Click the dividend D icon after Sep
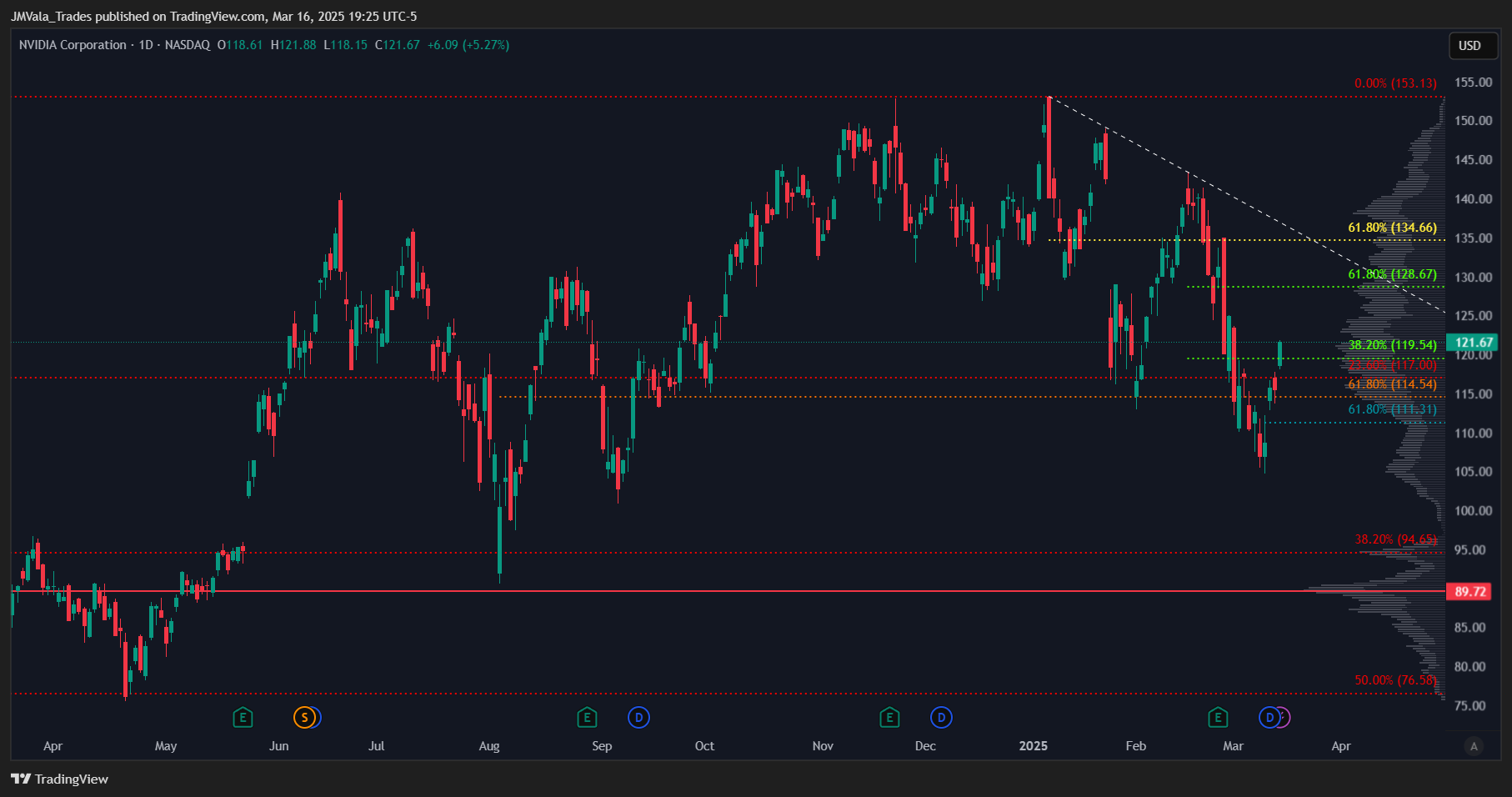 pos(638,717)
